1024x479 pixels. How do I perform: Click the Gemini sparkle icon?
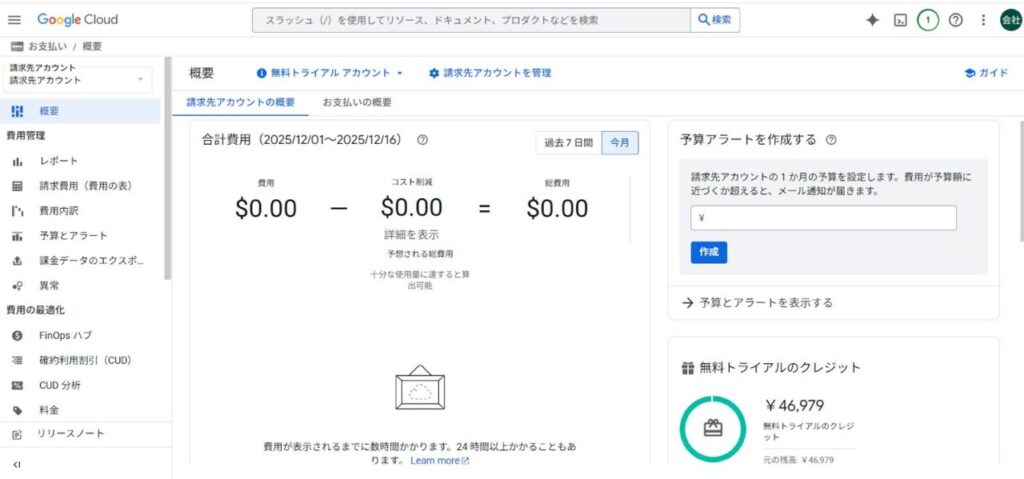[x=872, y=20]
